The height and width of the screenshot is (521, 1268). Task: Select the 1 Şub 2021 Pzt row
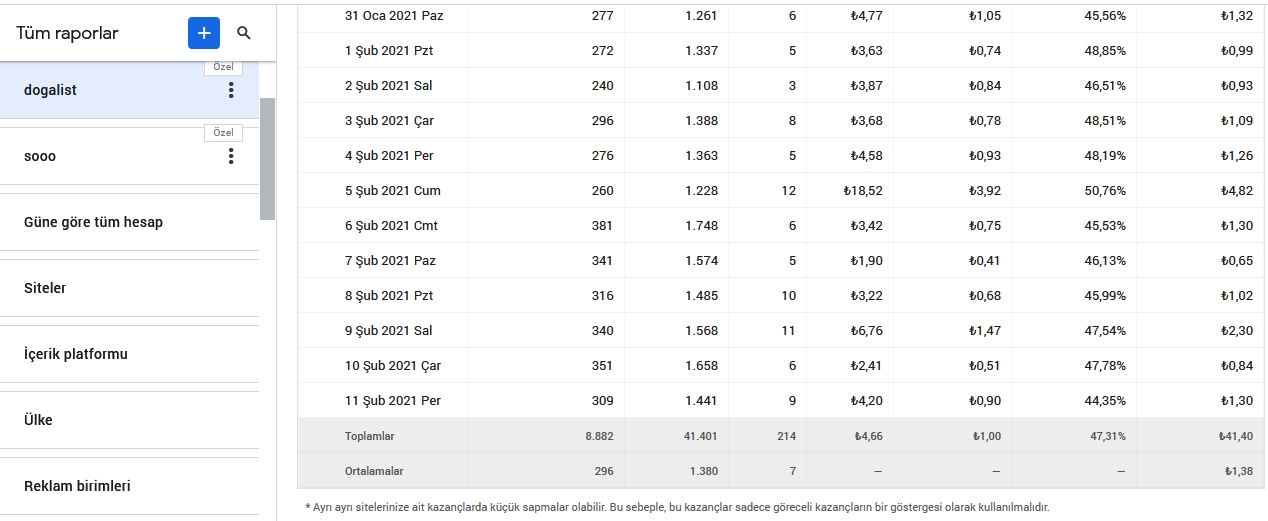click(x=782, y=51)
